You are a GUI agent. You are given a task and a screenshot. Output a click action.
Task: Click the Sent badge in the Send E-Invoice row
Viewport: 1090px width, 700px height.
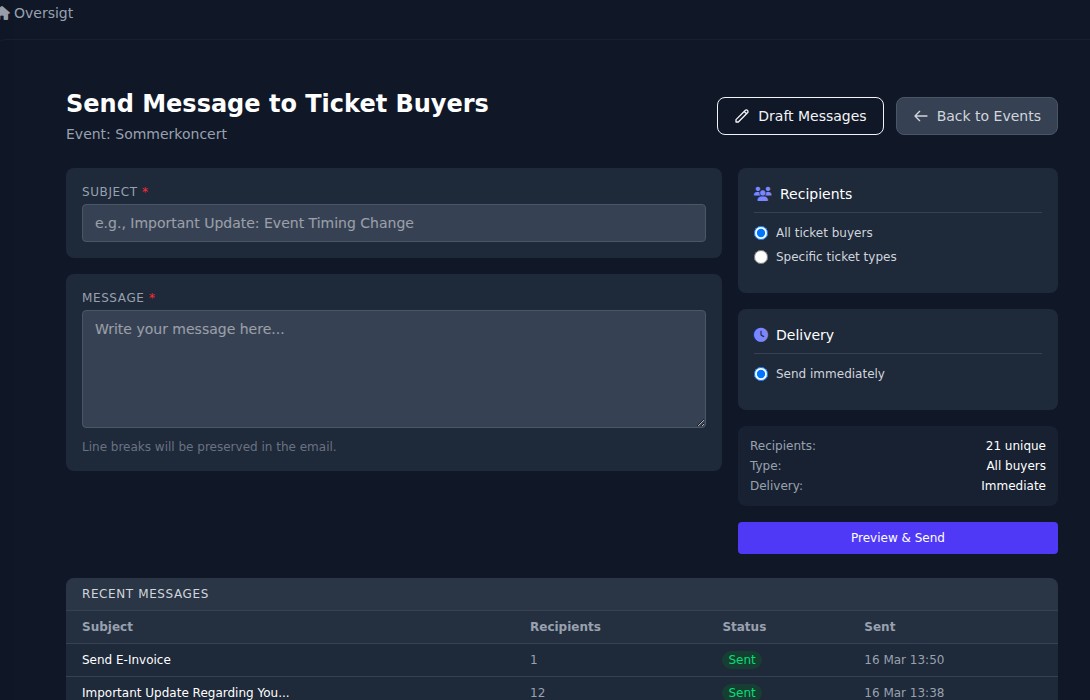pos(742,660)
